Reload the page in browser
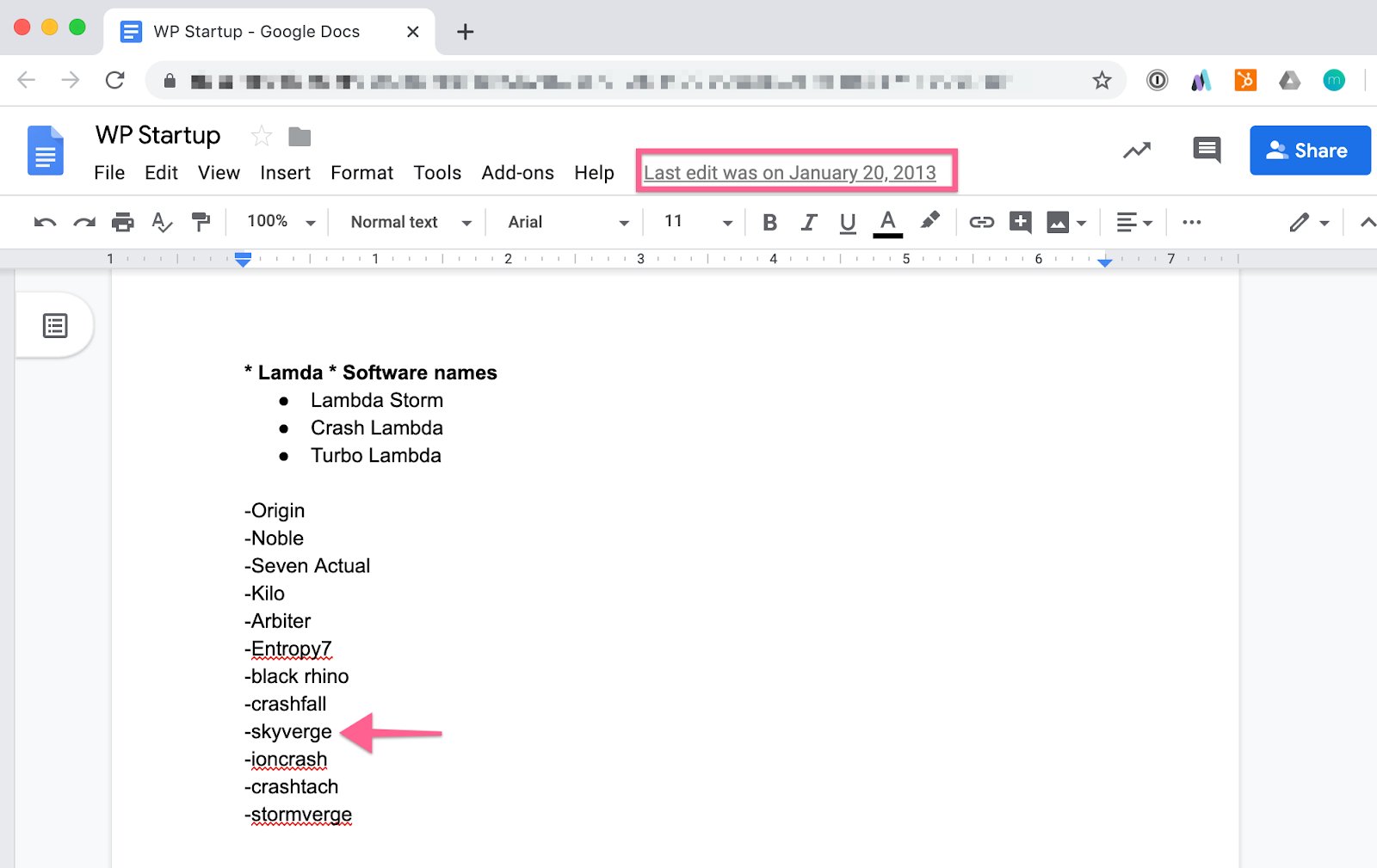This screenshot has width=1377, height=868. pyautogui.click(x=114, y=80)
